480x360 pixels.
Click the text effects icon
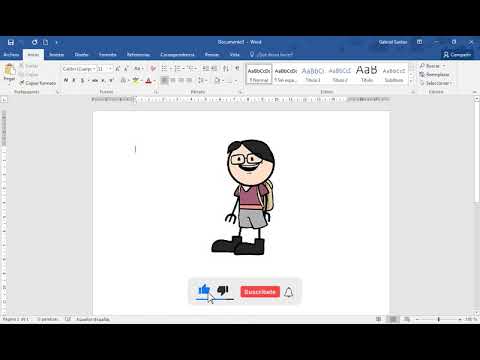coord(123,80)
